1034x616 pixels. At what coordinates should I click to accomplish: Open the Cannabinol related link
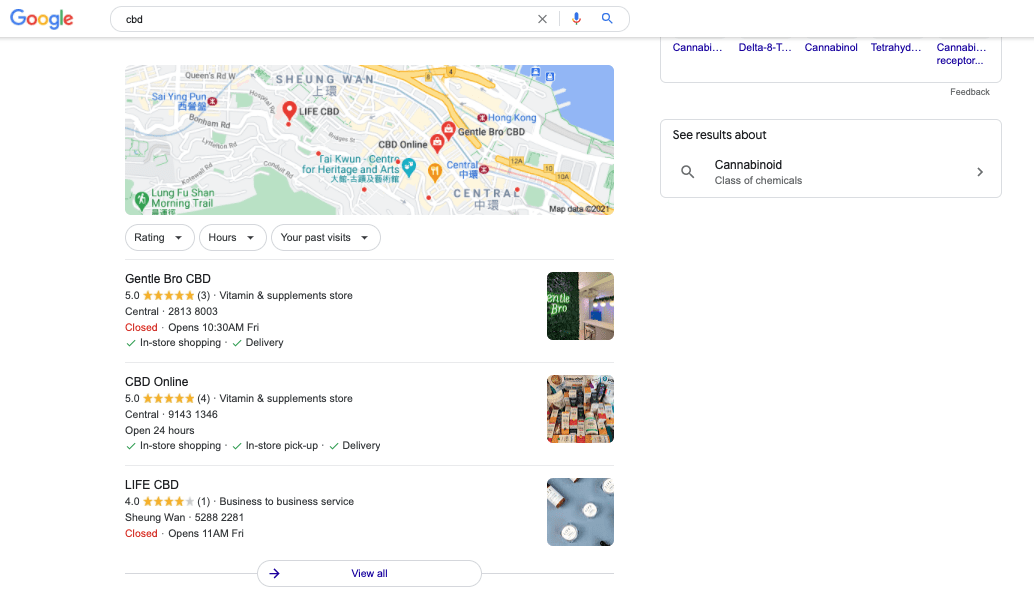click(831, 47)
